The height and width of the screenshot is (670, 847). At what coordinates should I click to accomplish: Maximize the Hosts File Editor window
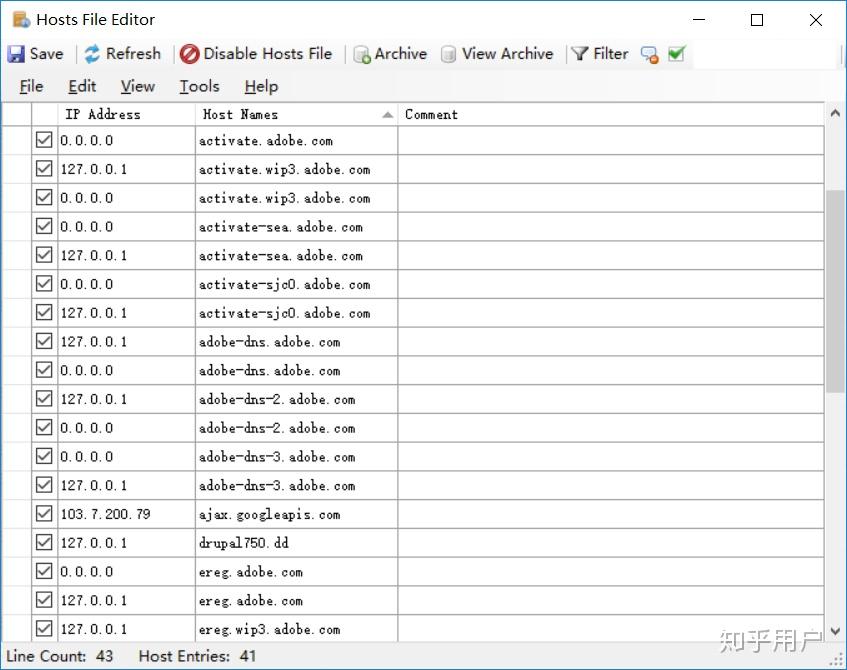click(757, 20)
